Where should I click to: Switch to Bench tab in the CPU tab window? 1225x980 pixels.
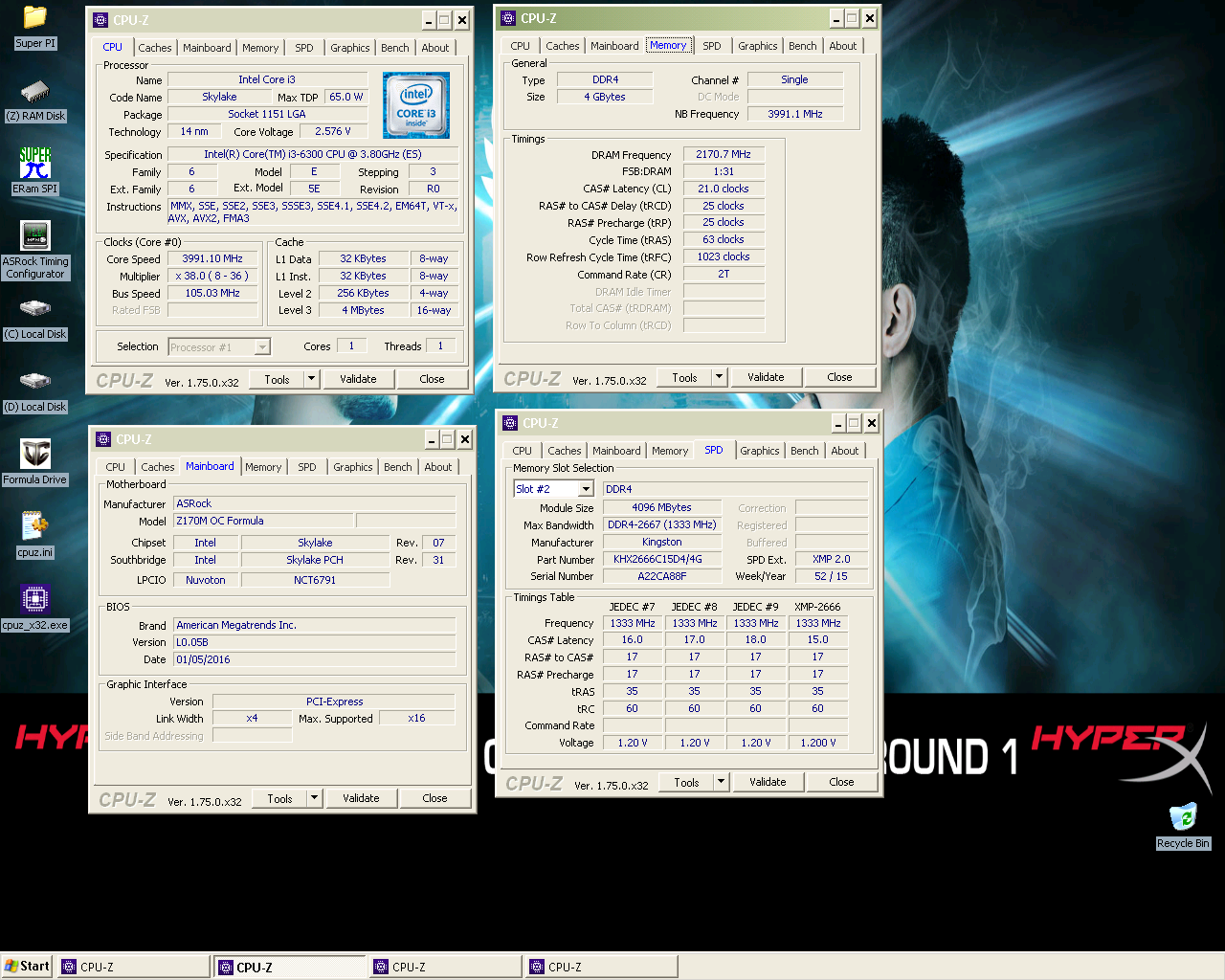point(395,48)
